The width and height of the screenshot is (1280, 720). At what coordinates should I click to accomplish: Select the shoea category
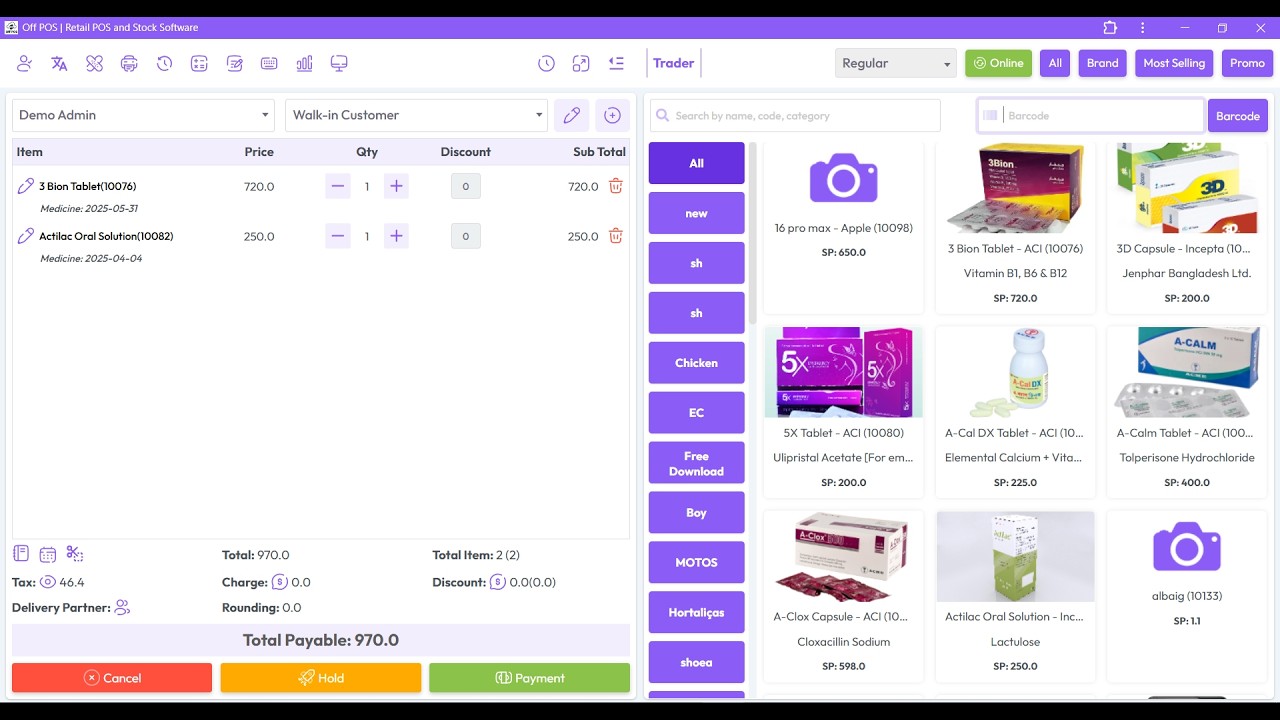tap(696, 662)
